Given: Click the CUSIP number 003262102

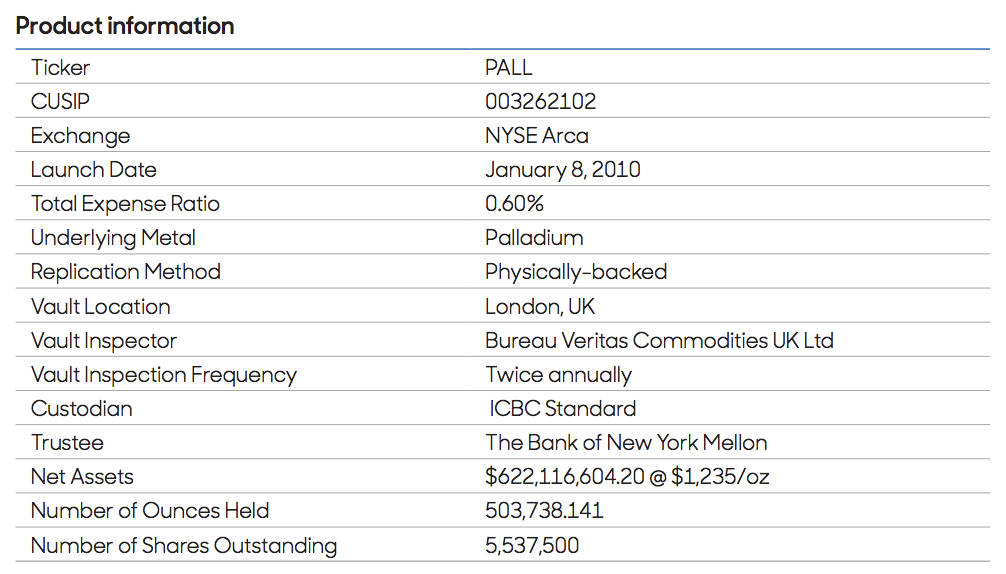Looking at the screenshot, I should point(540,102).
